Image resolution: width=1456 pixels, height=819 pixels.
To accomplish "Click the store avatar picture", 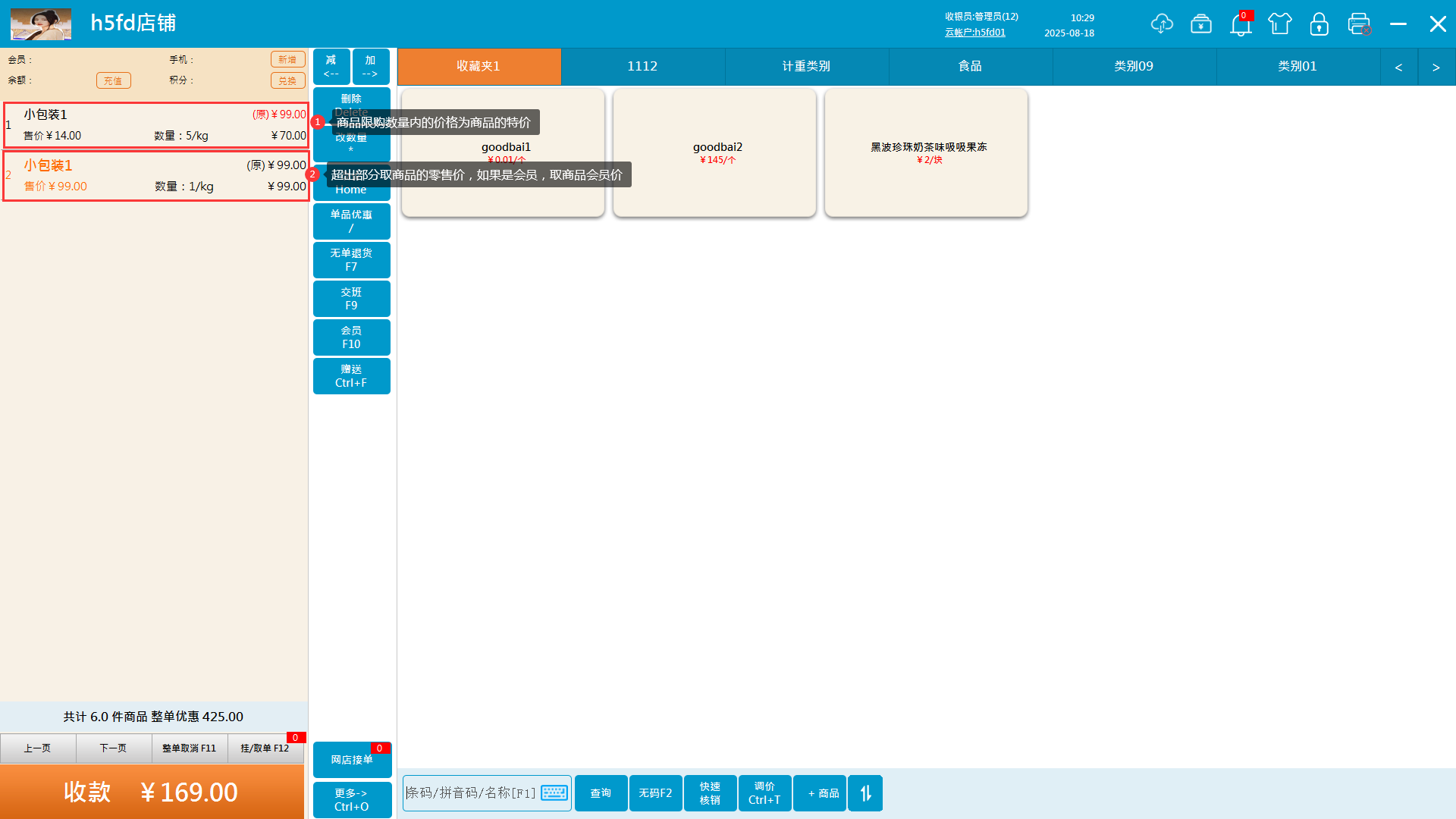I will pos(41,24).
